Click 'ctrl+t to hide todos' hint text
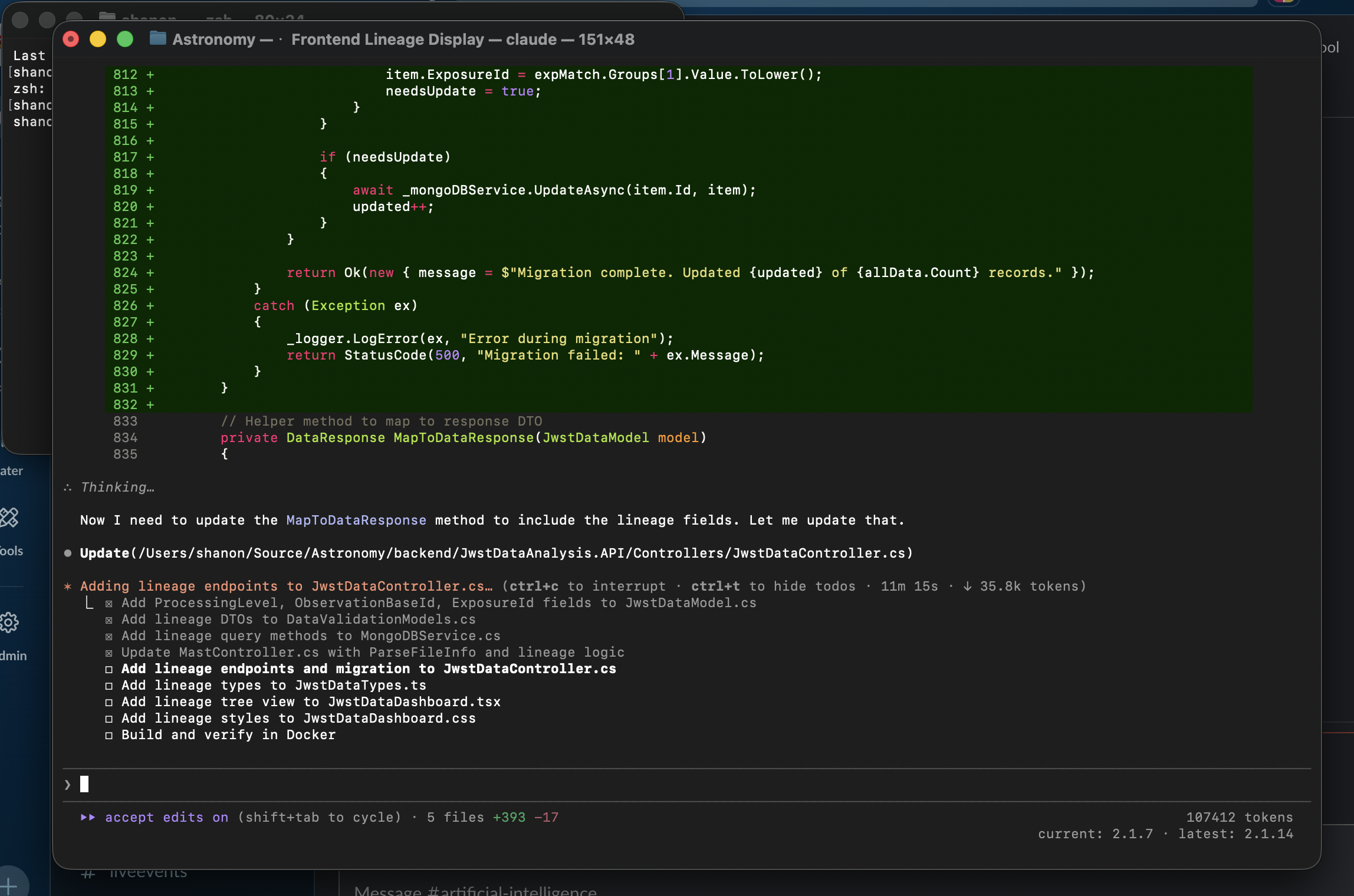 pos(773,586)
